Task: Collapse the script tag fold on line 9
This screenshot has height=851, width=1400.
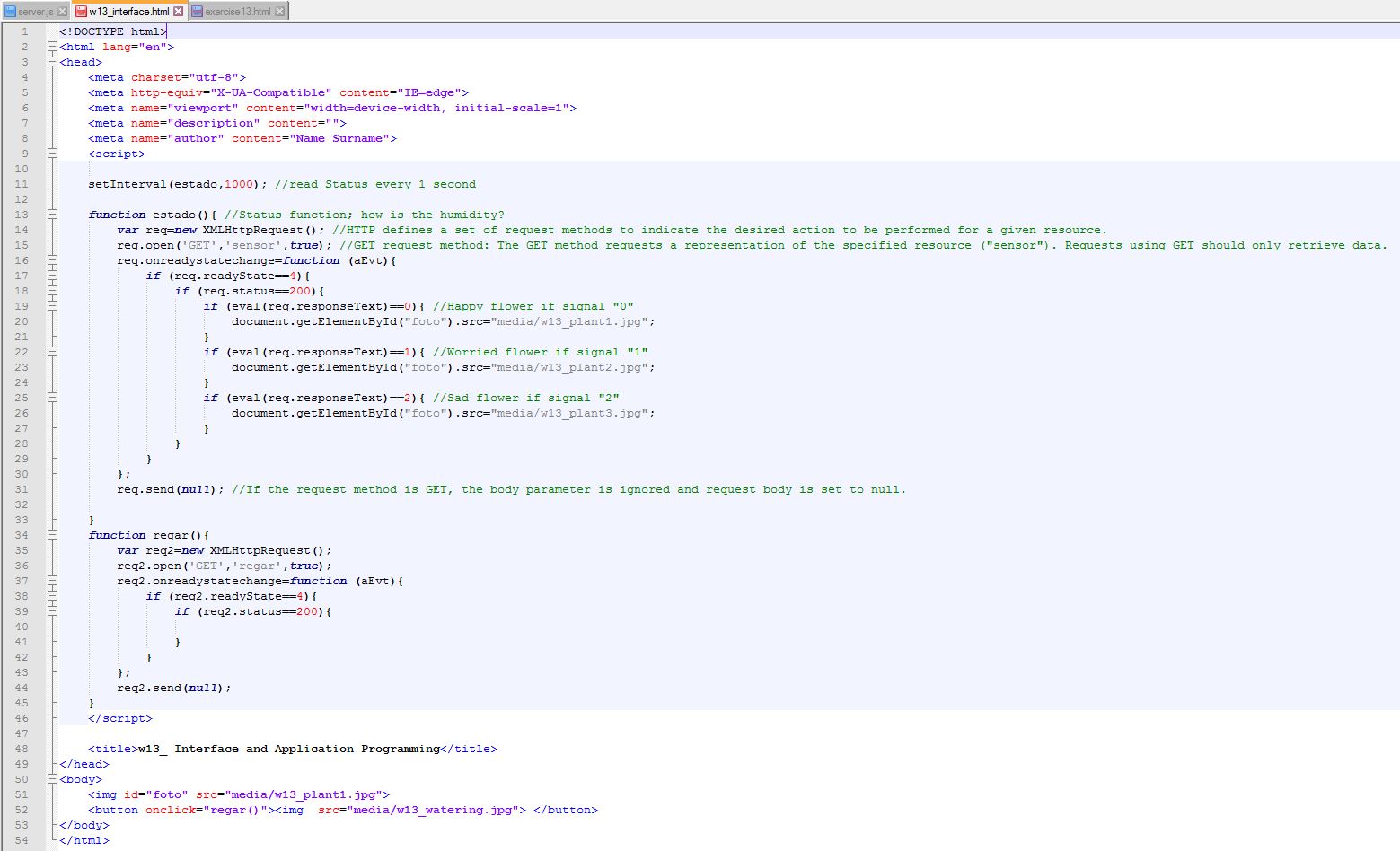Action: 52,154
